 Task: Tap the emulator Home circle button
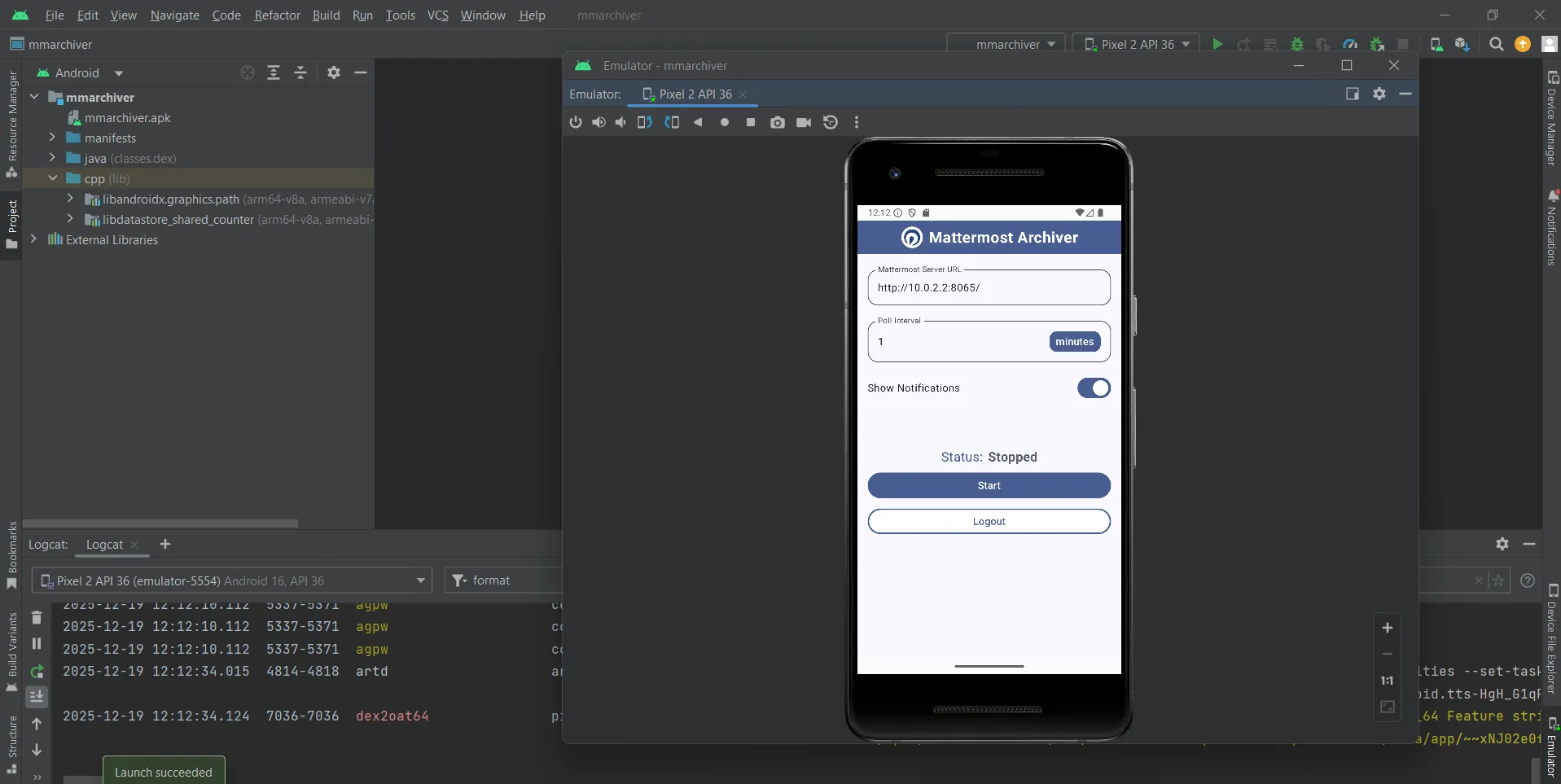click(725, 122)
